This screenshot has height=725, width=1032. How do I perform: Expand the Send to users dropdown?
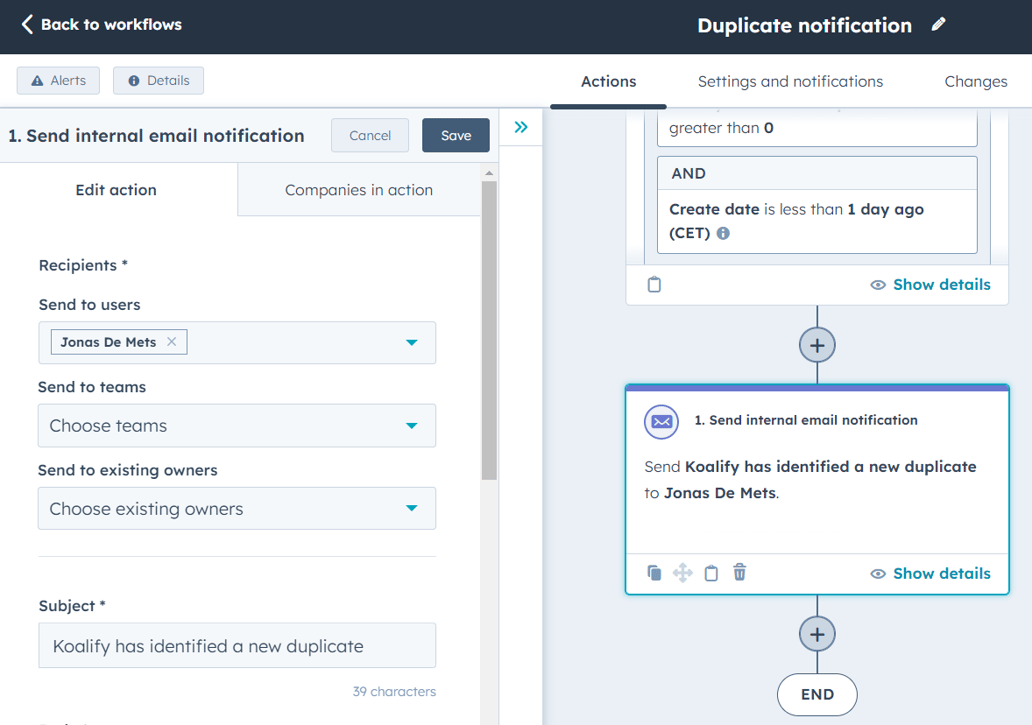coord(410,342)
